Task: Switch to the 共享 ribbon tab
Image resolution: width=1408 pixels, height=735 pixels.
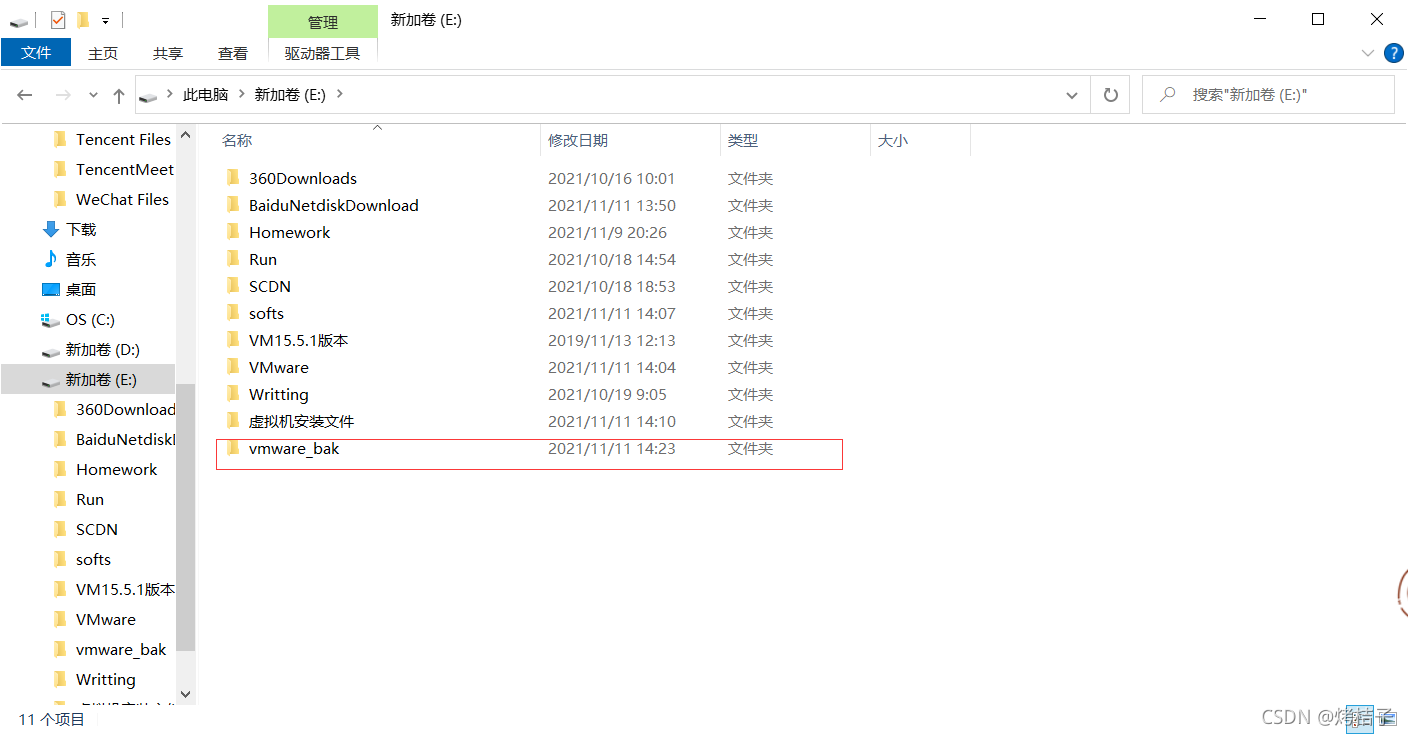Action: tap(168, 53)
